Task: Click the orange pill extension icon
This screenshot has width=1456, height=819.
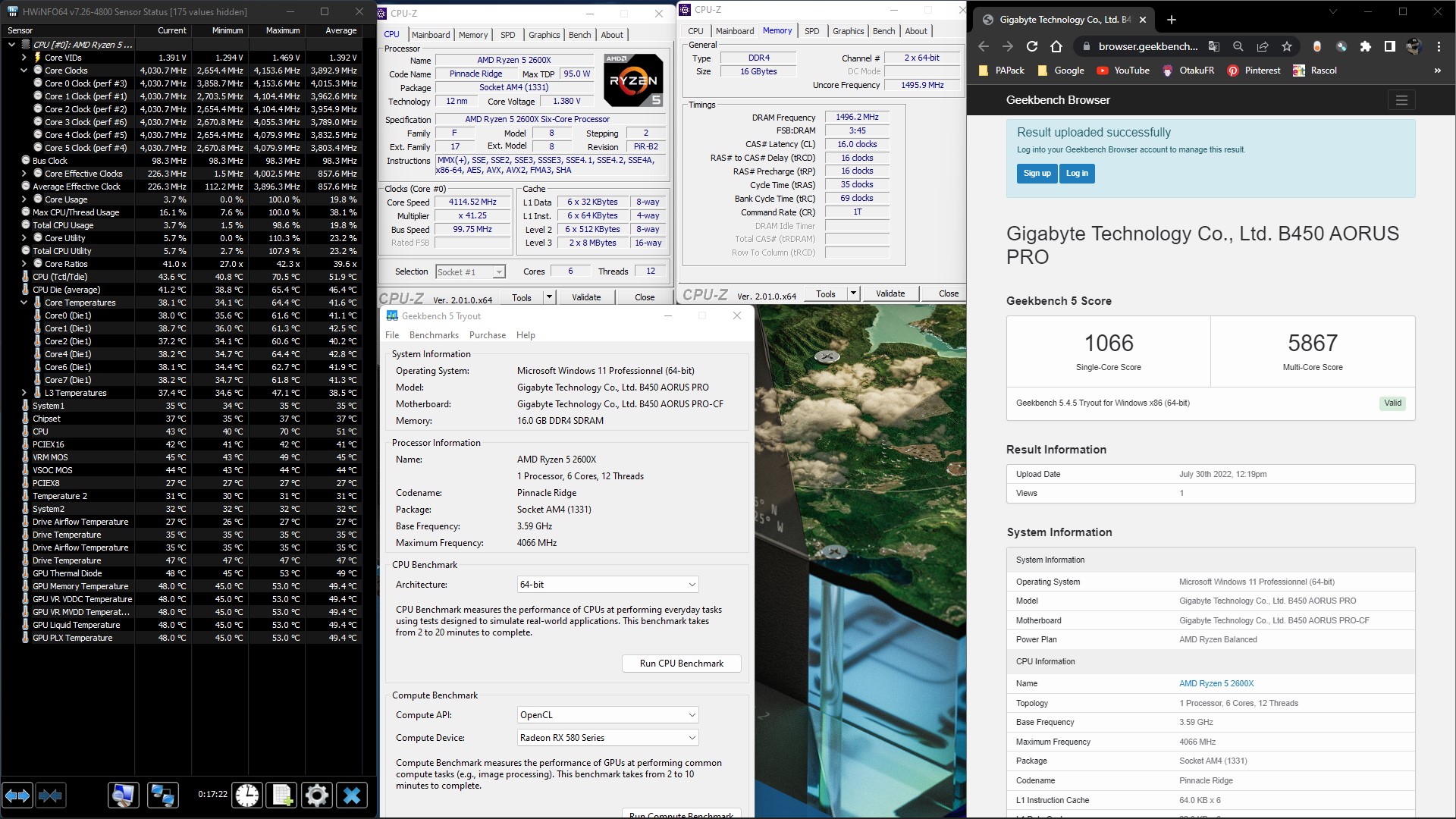Action: (x=1317, y=46)
